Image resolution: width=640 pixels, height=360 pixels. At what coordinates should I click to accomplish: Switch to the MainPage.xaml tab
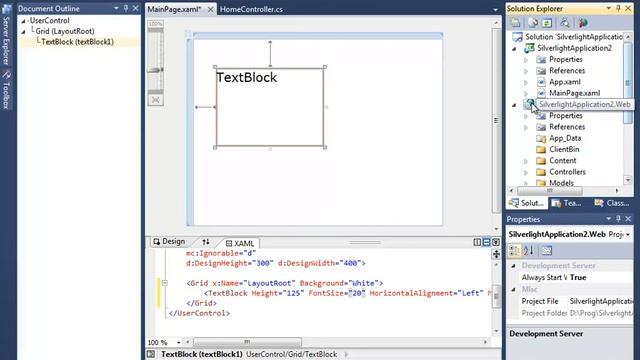[175, 9]
